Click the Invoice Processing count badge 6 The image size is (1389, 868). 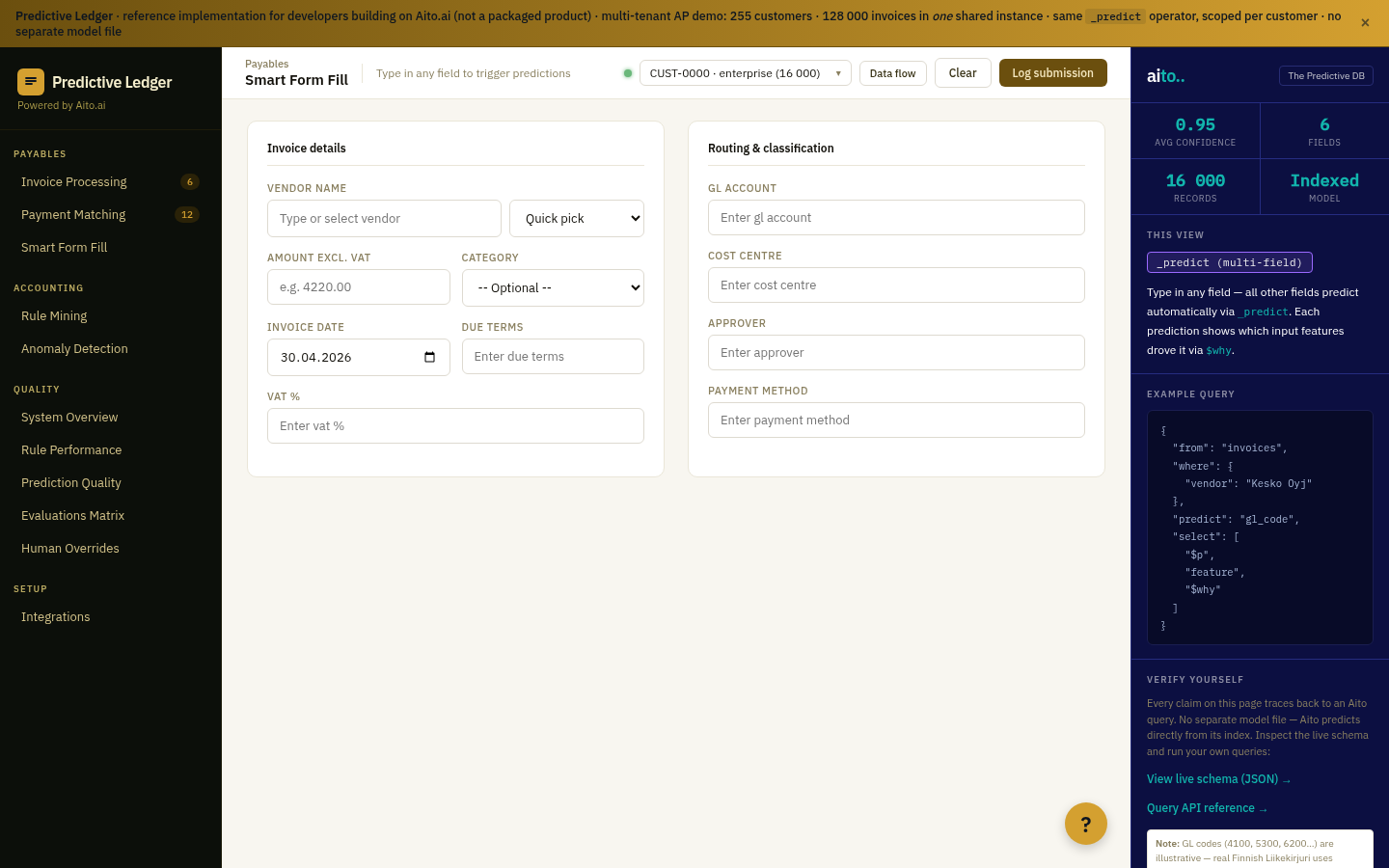click(190, 182)
